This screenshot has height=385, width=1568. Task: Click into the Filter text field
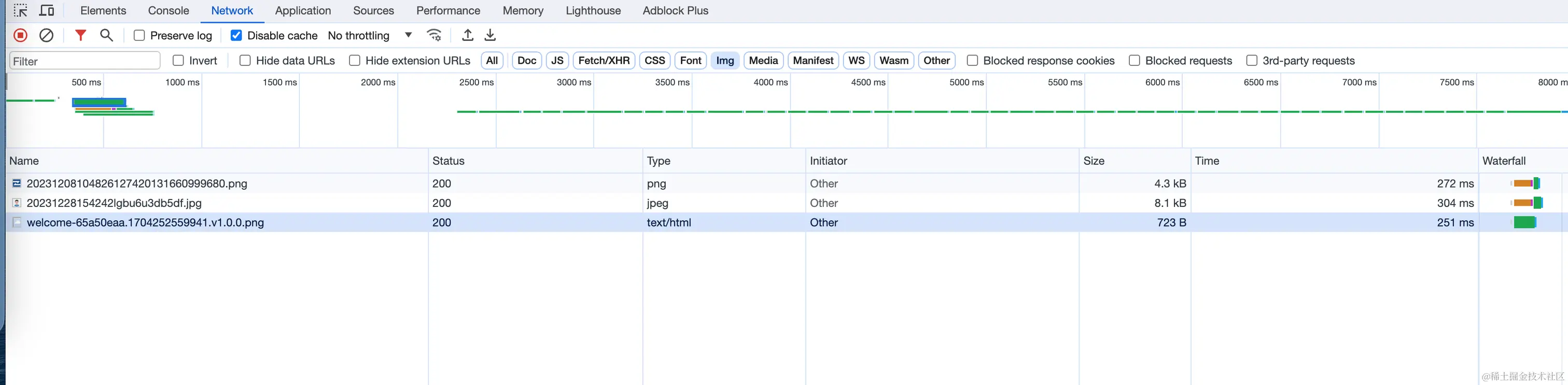(x=85, y=61)
